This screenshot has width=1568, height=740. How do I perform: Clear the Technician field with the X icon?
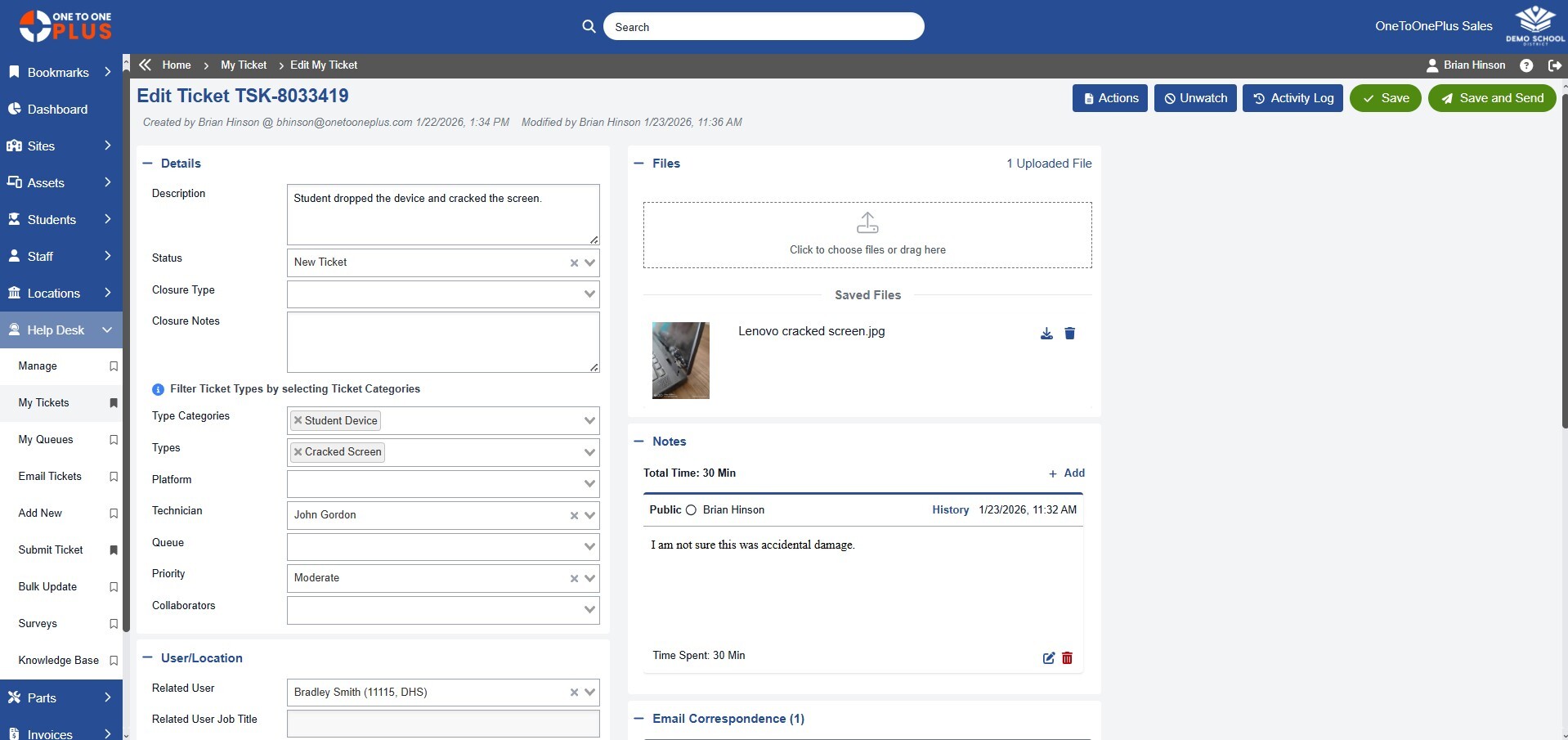click(x=573, y=515)
